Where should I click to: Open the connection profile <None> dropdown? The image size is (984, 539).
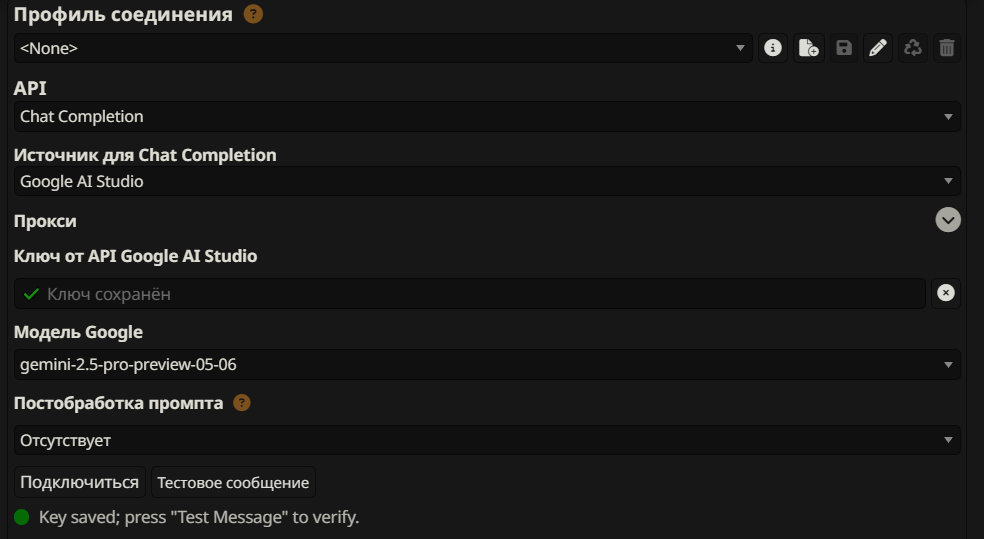(x=383, y=48)
